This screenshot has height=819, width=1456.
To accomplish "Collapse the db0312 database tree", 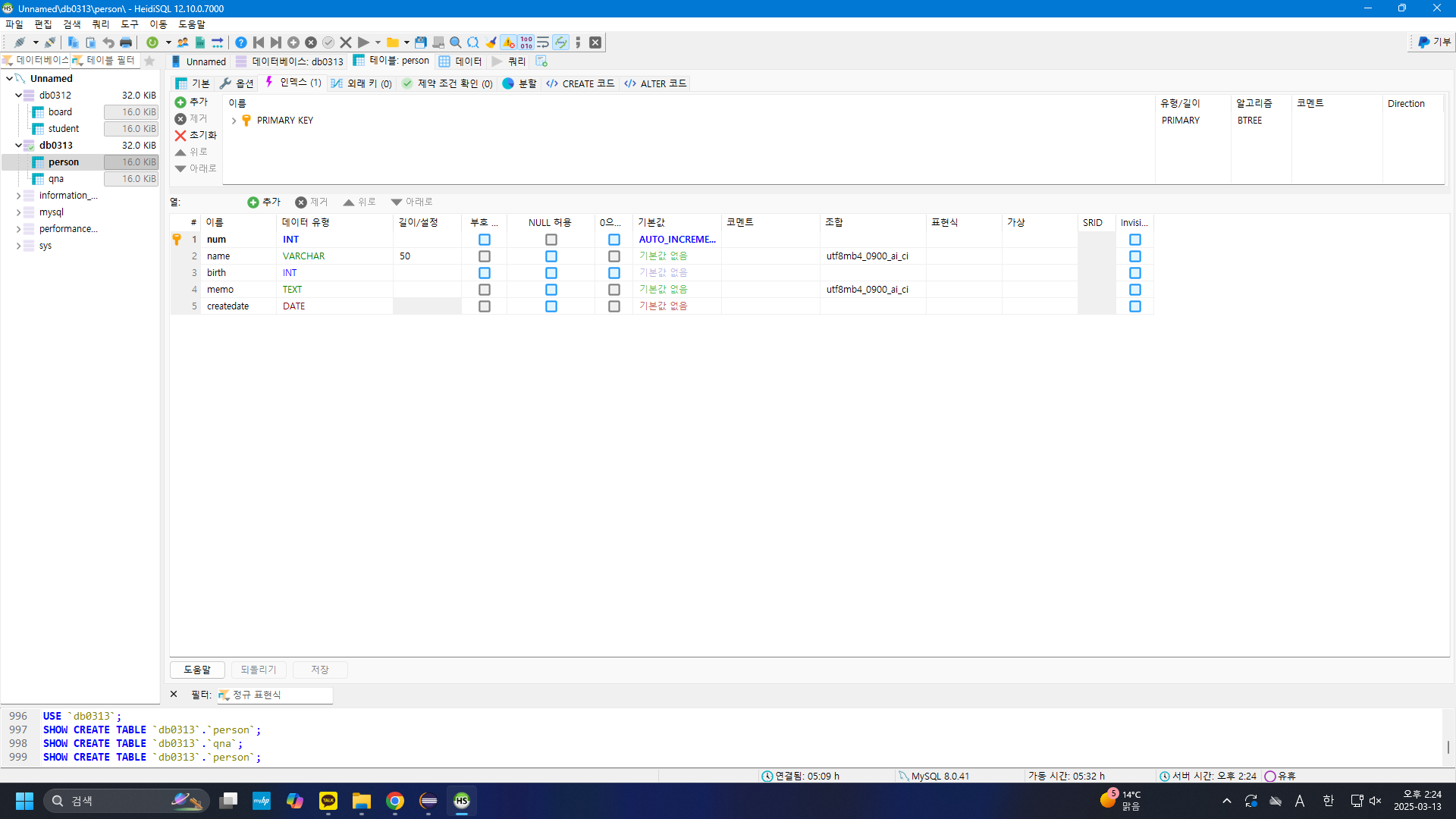I will coord(18,96).
